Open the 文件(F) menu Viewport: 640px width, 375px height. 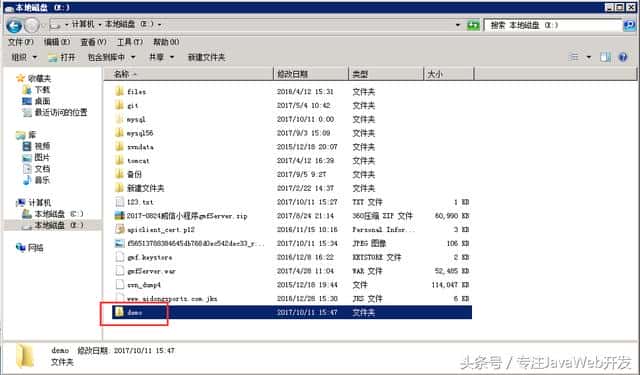tap(21, 42)
